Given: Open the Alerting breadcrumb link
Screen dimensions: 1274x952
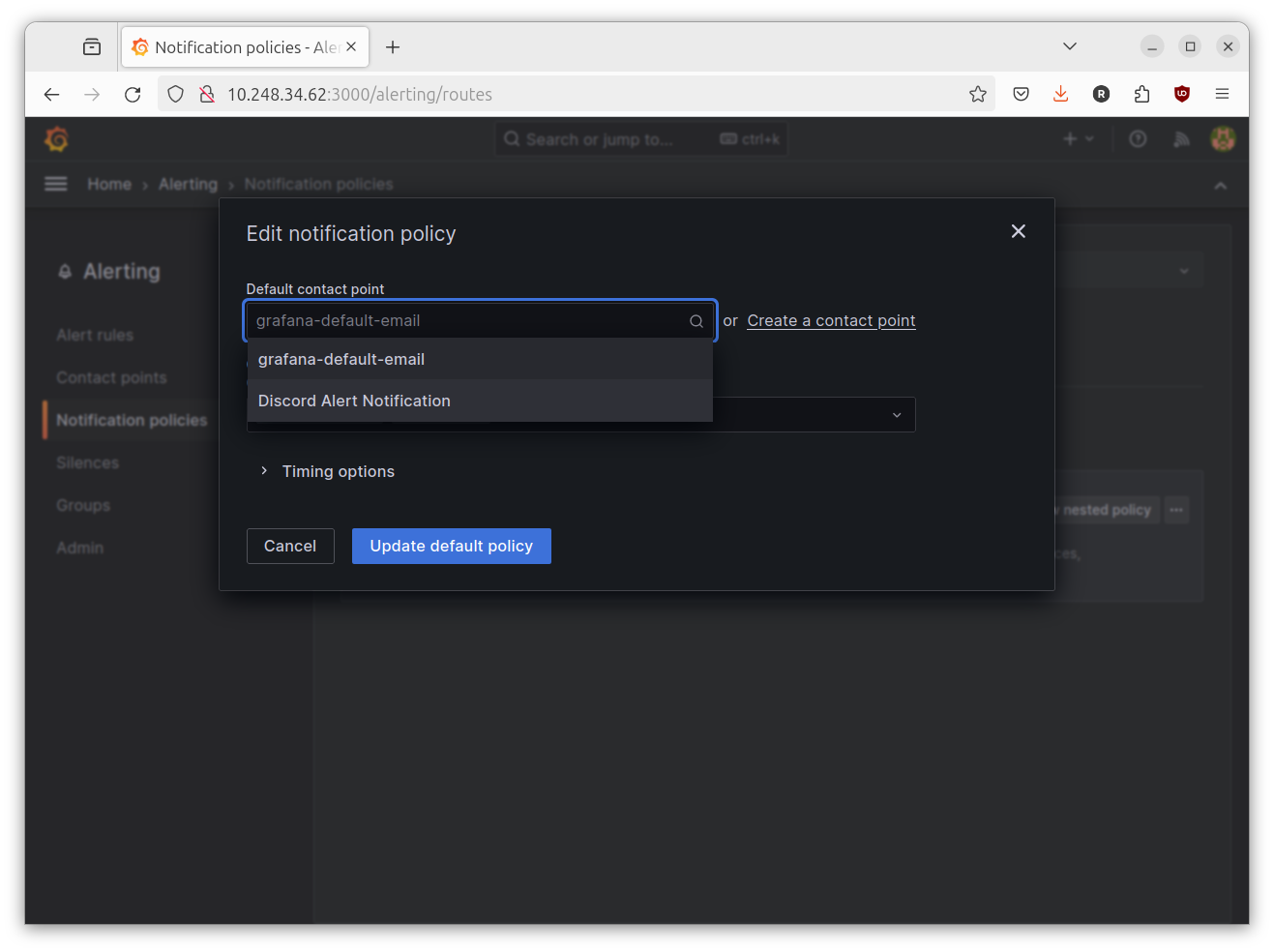Looking at the screenshot, I should (x=188, y=184).
